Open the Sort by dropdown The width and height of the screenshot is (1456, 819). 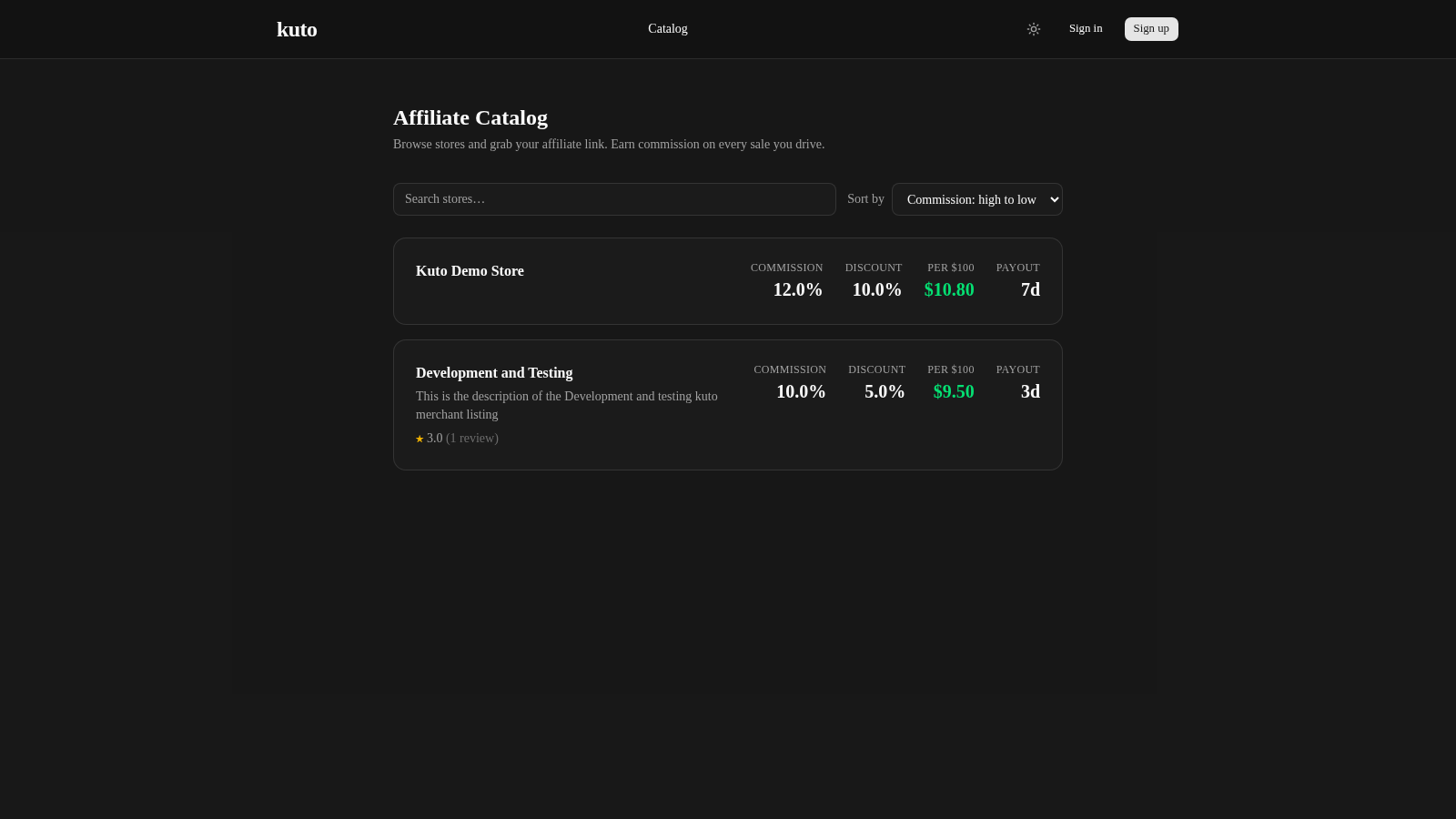977,199
